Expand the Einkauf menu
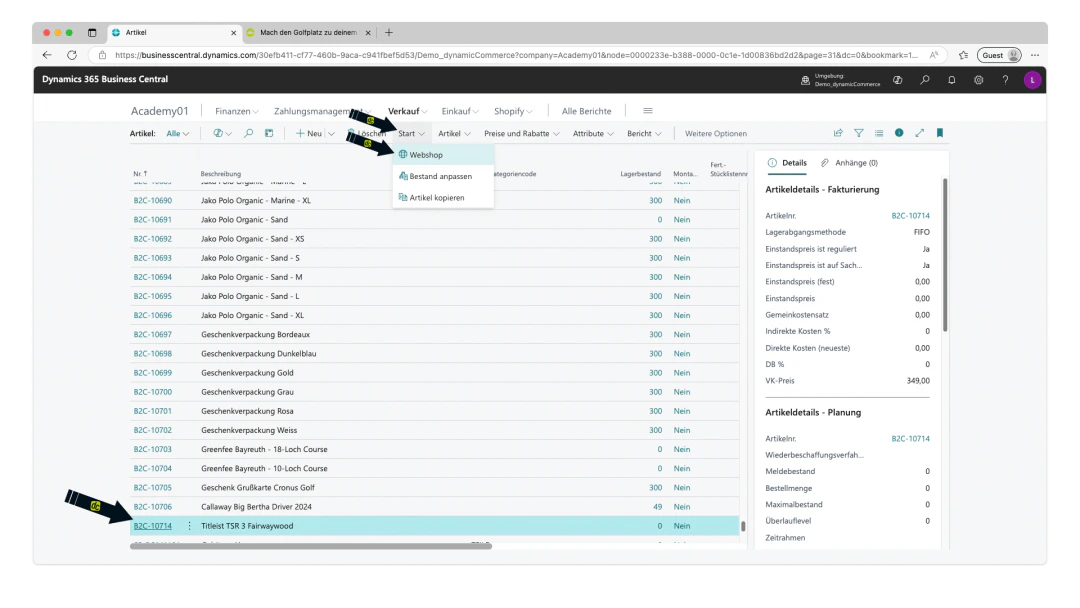This screenshot has height=608, width=1080. tap(459, 111)
